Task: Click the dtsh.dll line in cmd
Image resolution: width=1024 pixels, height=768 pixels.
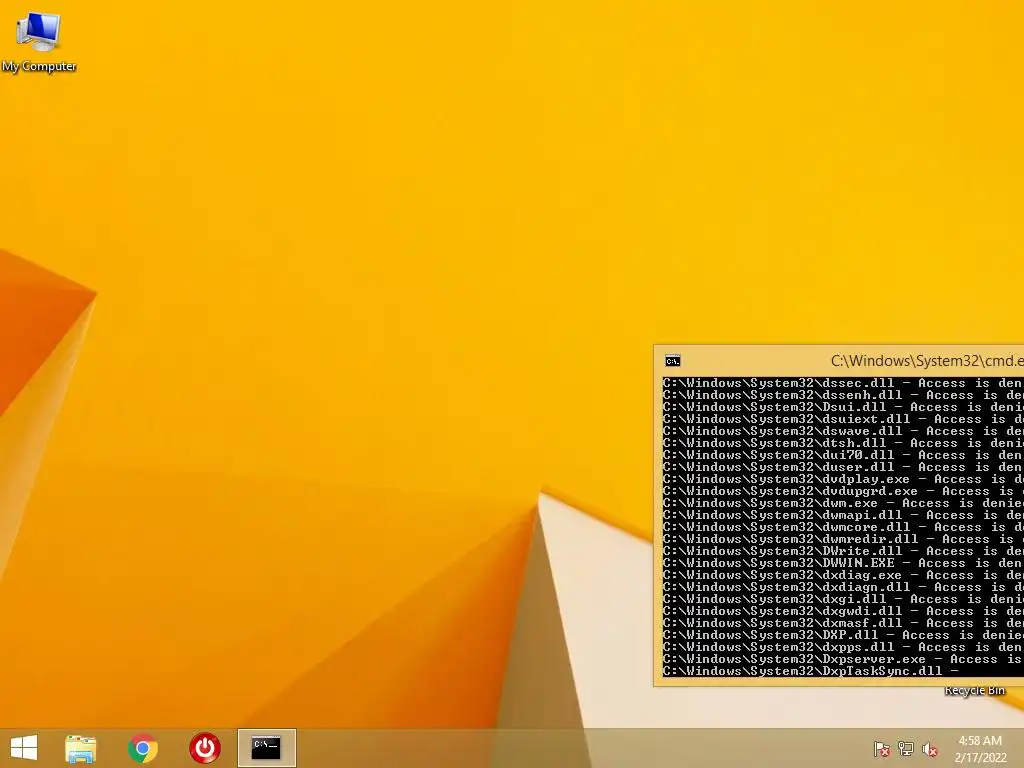Action: click(842, 443)
